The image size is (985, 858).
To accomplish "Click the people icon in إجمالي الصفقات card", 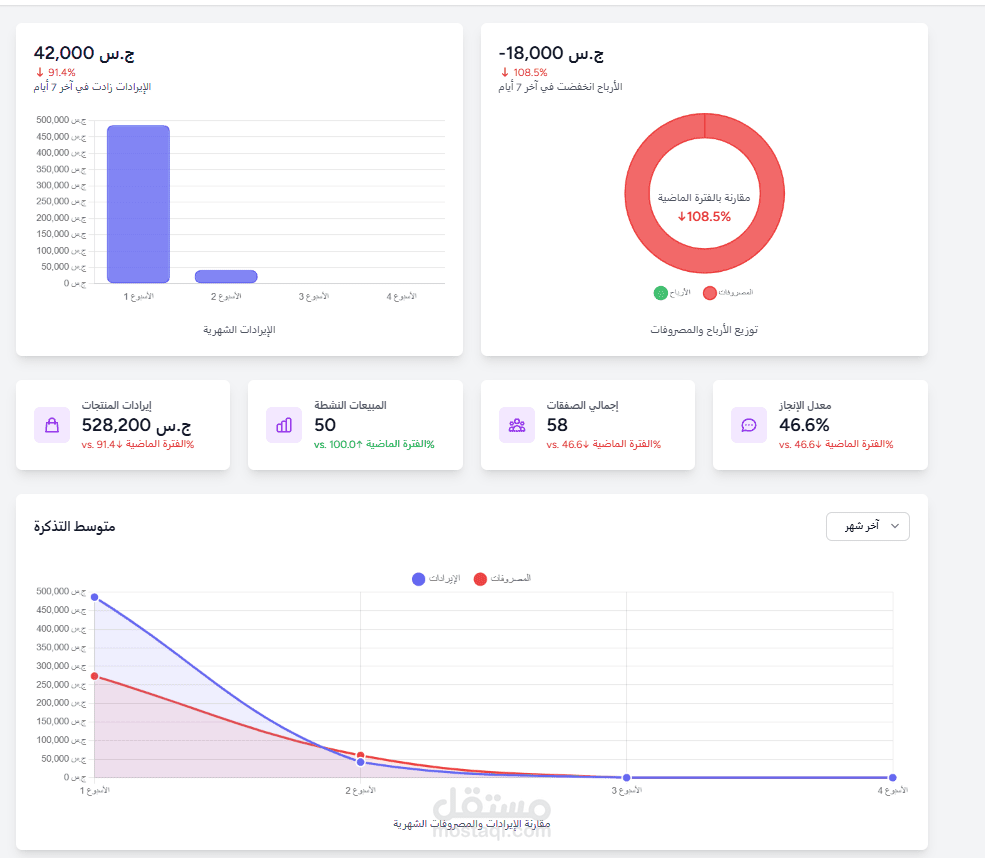I will [517, 425].
